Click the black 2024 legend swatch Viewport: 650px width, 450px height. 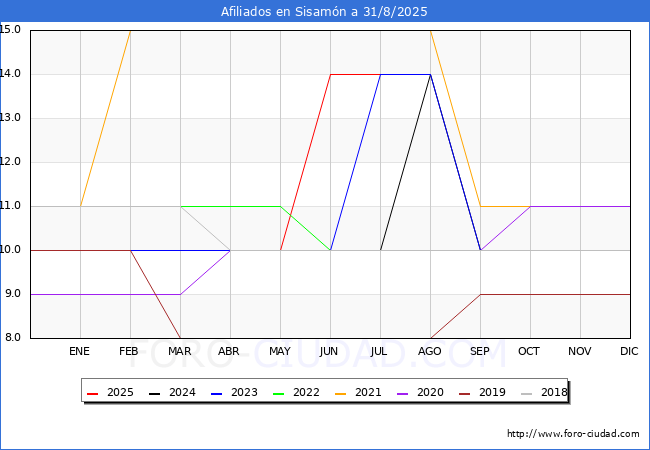point(154,393)
